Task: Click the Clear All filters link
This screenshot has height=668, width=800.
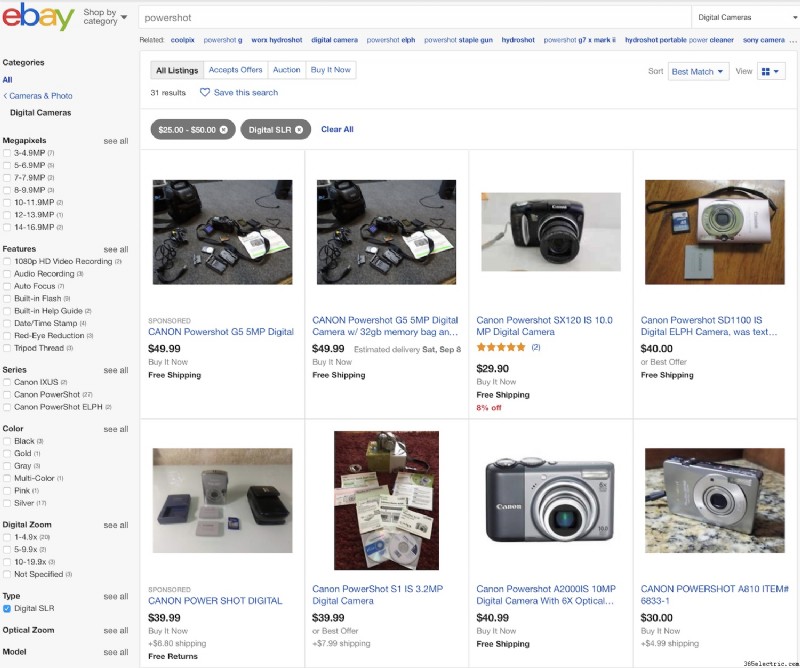Action: pos(337,130)
